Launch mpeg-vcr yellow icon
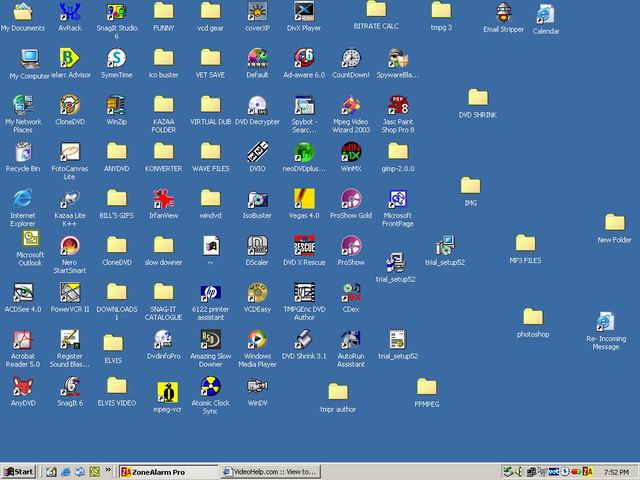Image resolution: width=640 pixels, height=480 pixels. 167,393
